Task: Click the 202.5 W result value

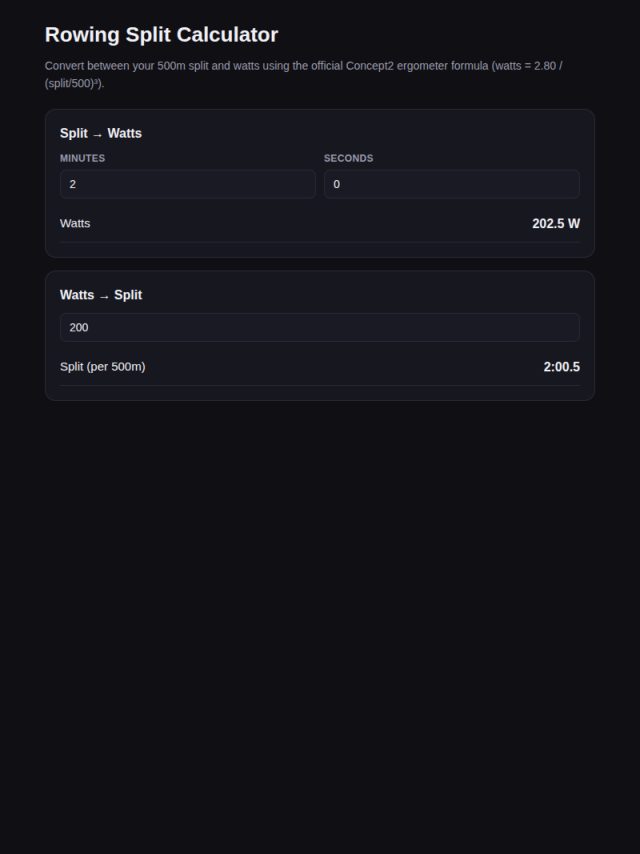Action: [556, 223]
